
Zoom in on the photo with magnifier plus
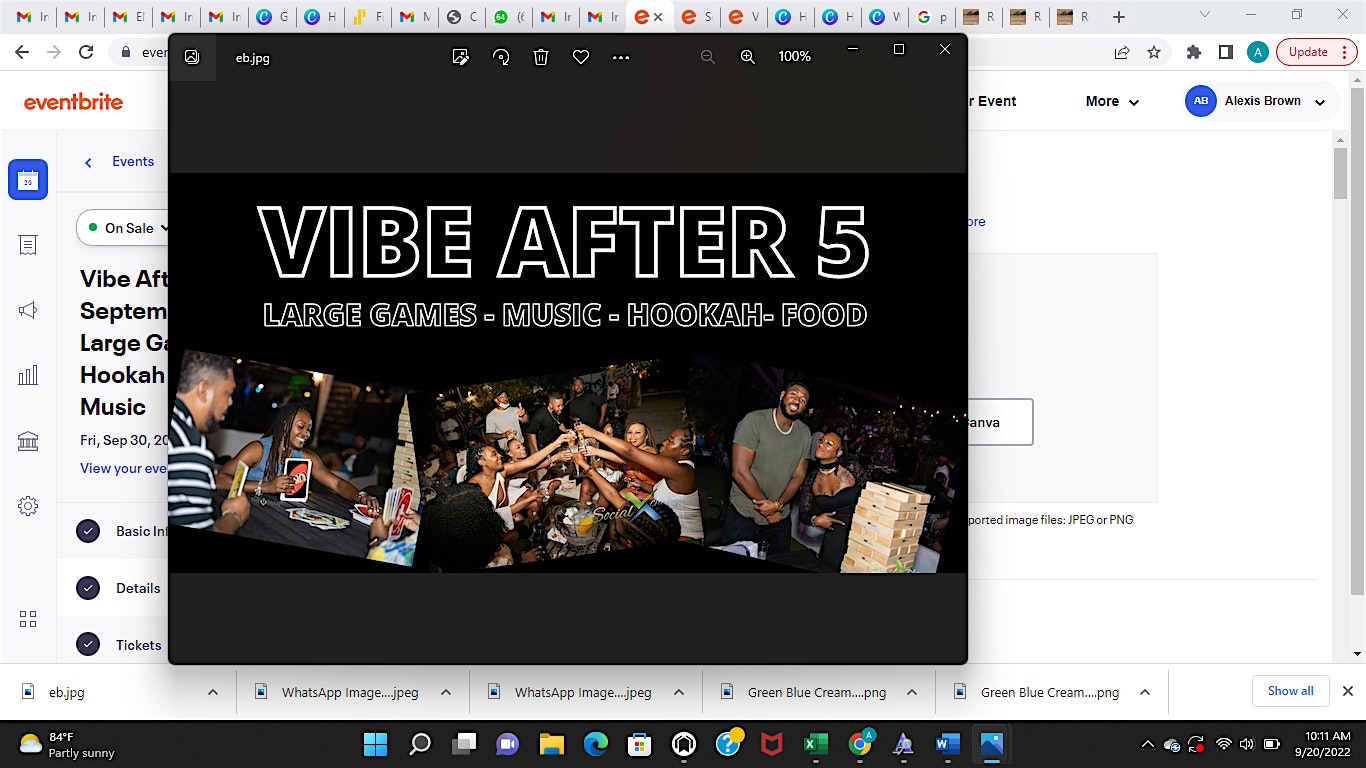[x=747, y=57]
